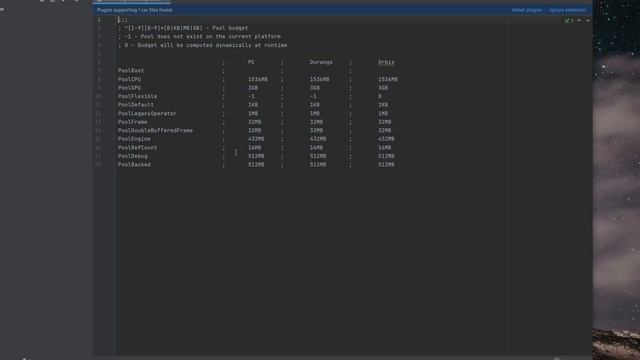Image resolution: width=640 pixels, height=360 pixels.
Task: Jump to previous highlighted problem arrow
Action: click(x=579, y=20)
